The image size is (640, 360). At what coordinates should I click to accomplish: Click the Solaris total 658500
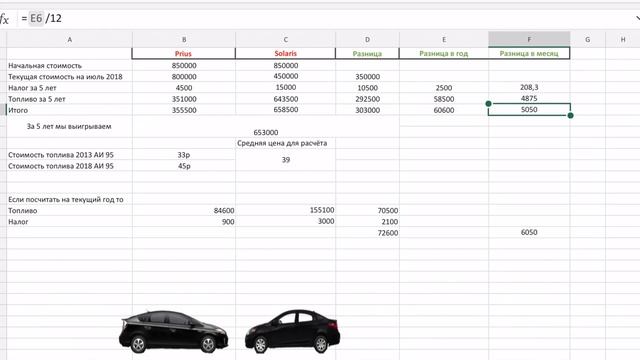[x=285, y=110]
